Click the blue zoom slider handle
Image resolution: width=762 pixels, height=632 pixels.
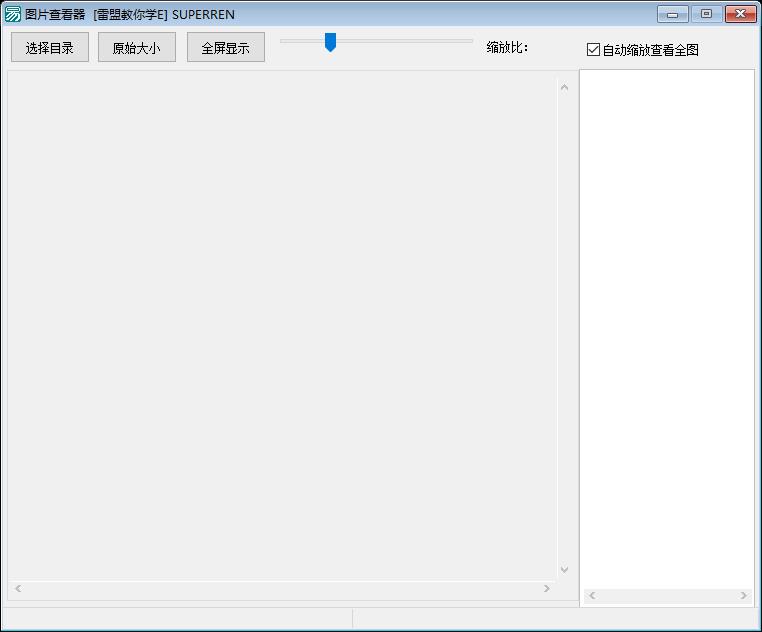[330, 42]
